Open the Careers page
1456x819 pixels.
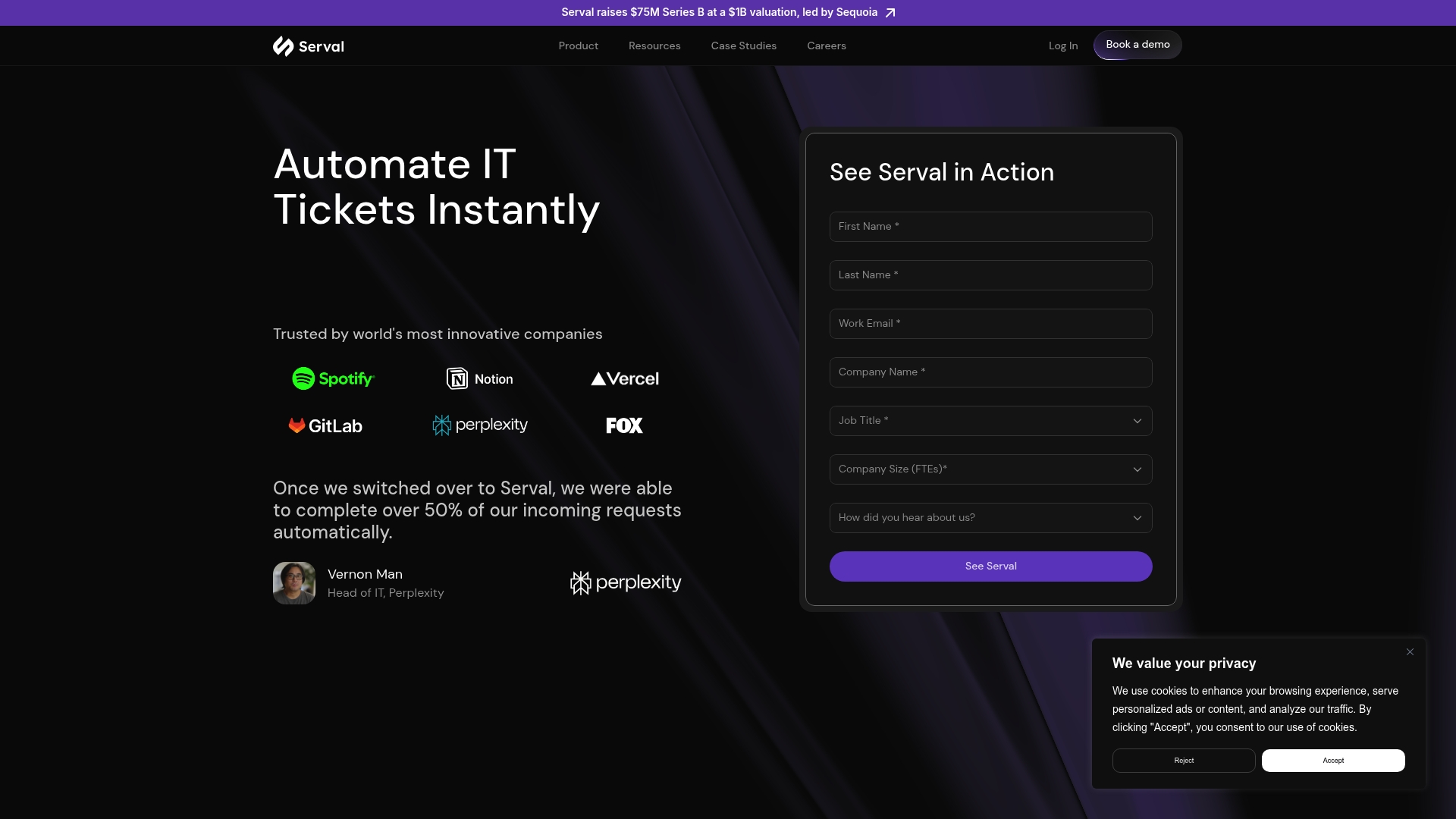(827, 45)
